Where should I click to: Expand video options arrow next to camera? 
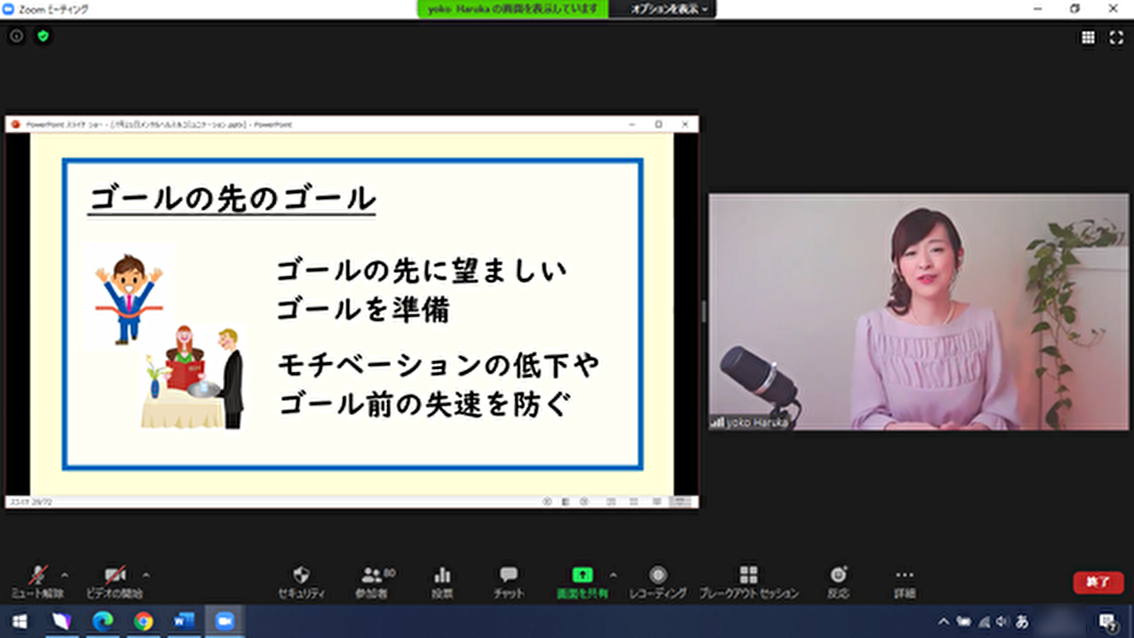coord(146,575)
